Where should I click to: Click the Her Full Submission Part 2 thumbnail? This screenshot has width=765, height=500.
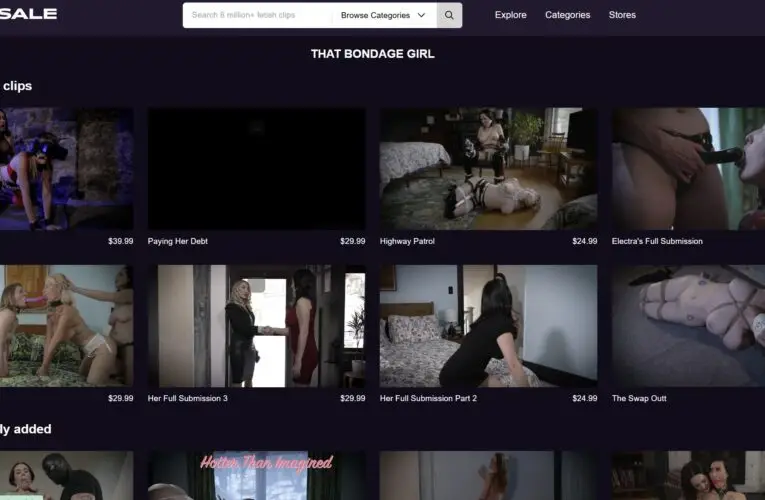click(488, 326)
